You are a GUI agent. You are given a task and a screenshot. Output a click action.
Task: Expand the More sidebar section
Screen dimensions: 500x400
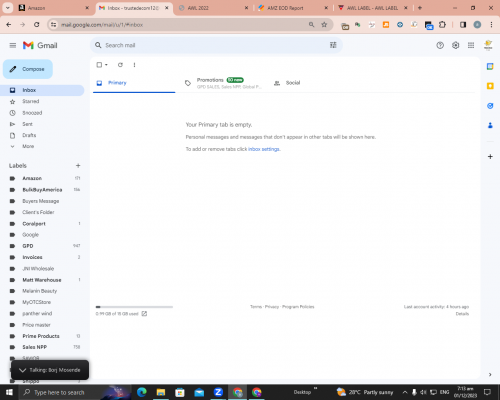[42, 146]
